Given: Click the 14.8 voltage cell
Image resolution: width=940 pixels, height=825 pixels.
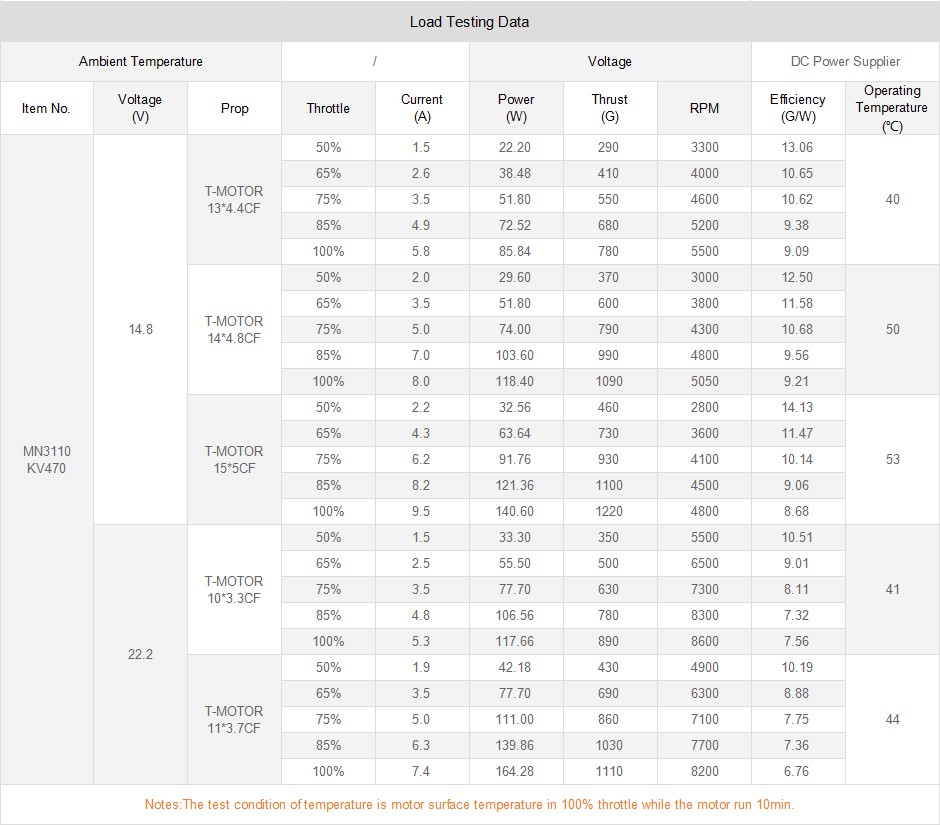Looking at the screenshot, I should click(140, 329).
